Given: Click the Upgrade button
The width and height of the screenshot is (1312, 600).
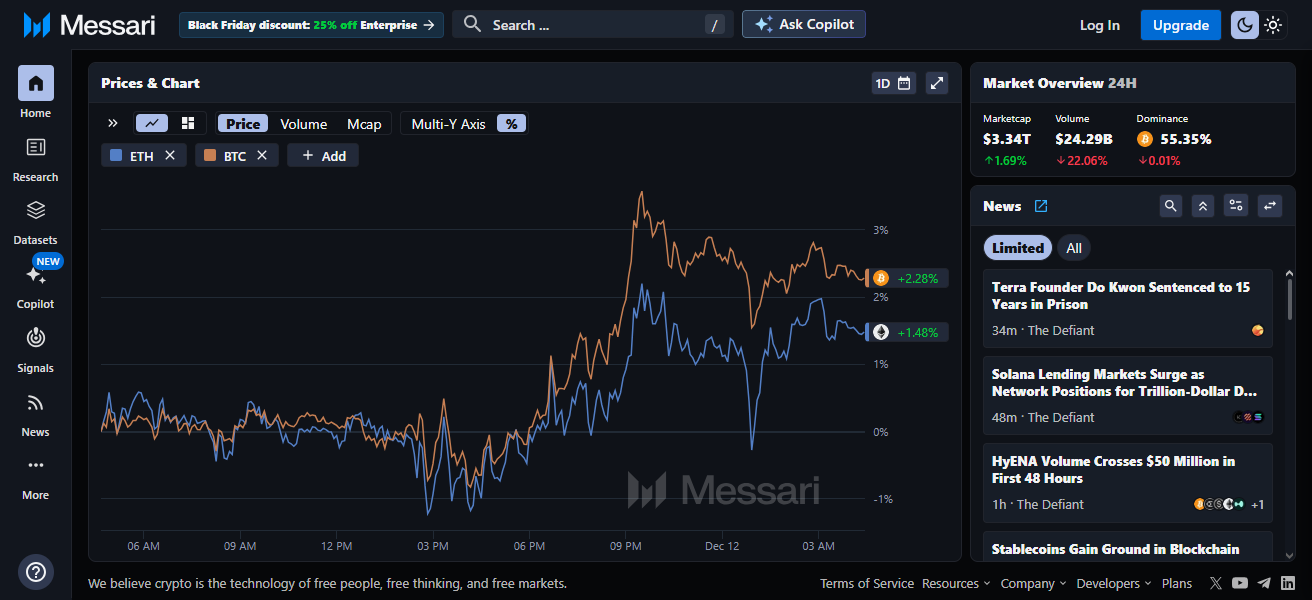Looking at the screenshot, I should (x=1180, y=25).
